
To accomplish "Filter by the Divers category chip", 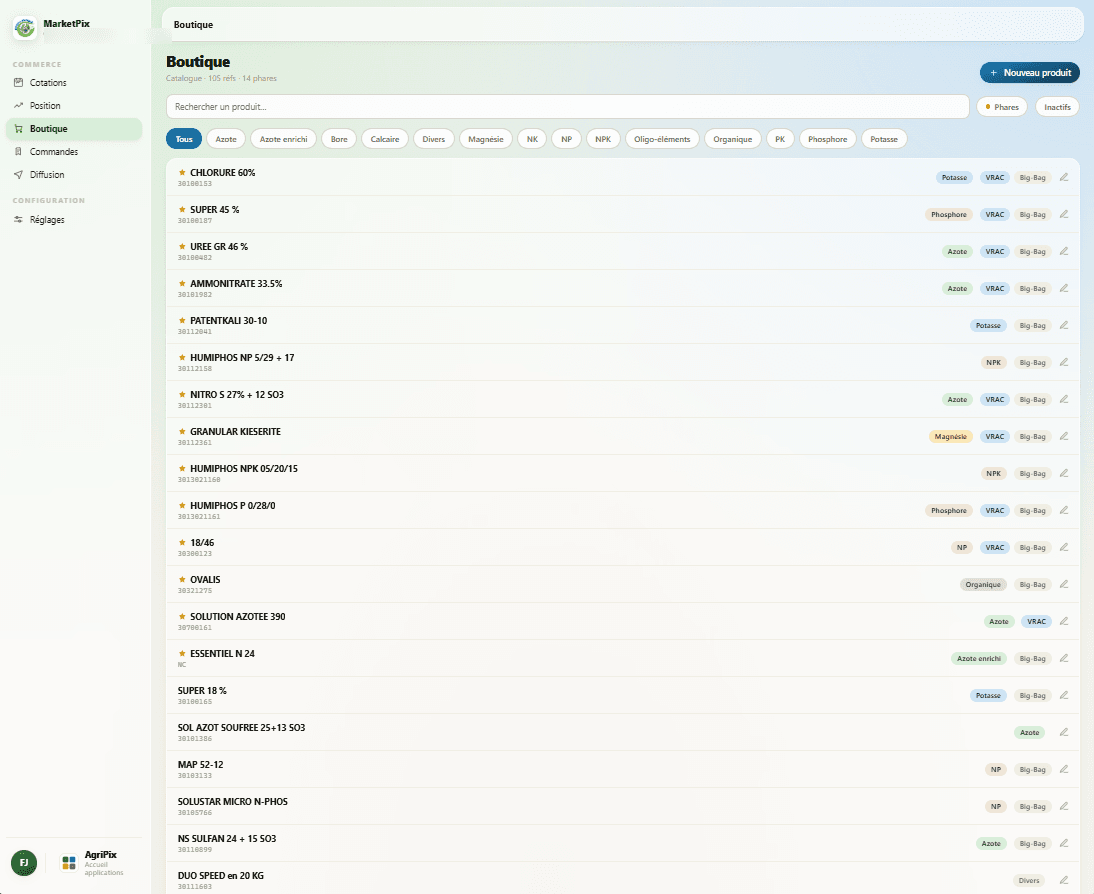I will click(x=433, y=139).
